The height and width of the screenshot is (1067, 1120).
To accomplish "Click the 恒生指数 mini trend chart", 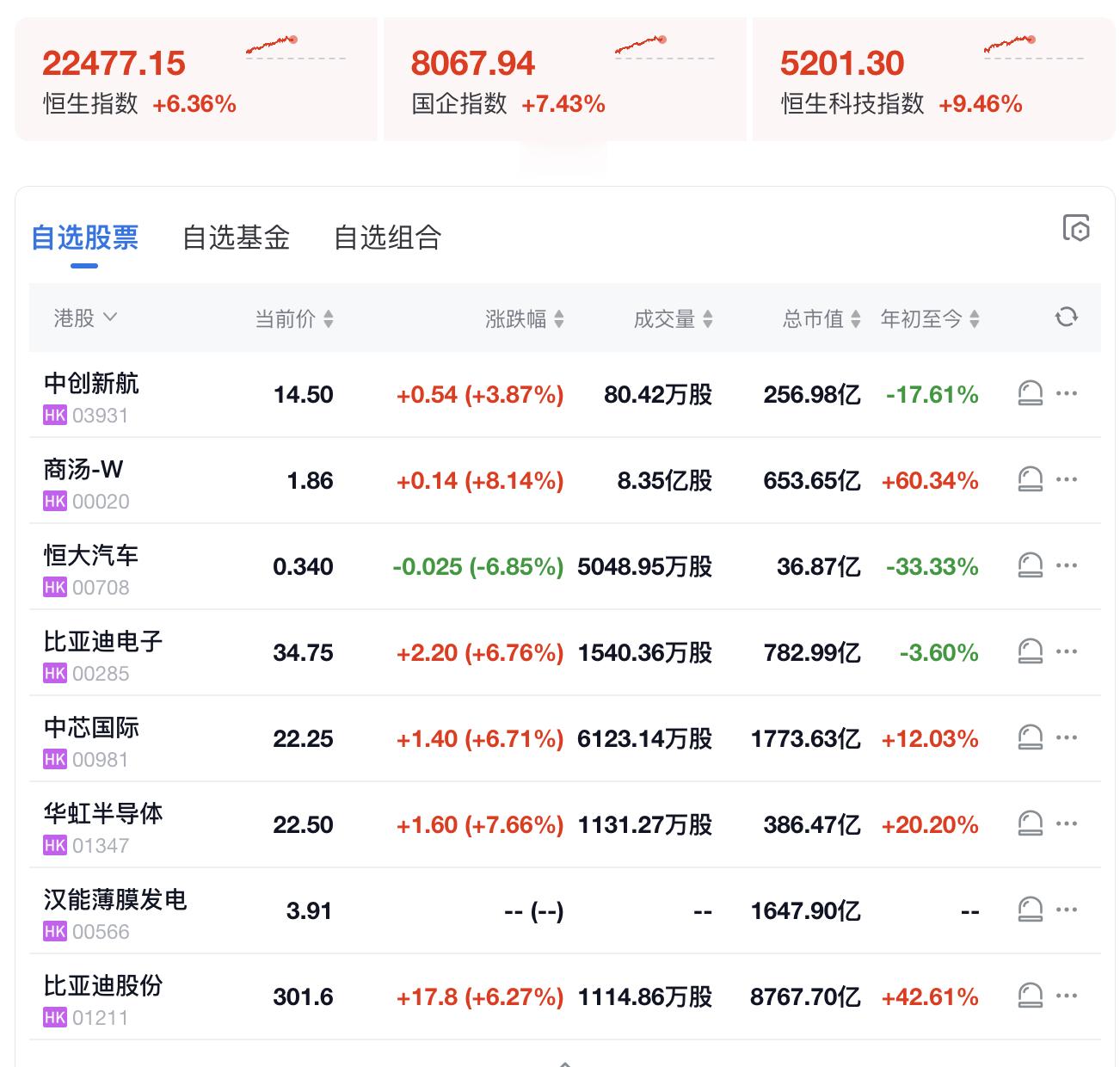I will (x=295, y=46).
